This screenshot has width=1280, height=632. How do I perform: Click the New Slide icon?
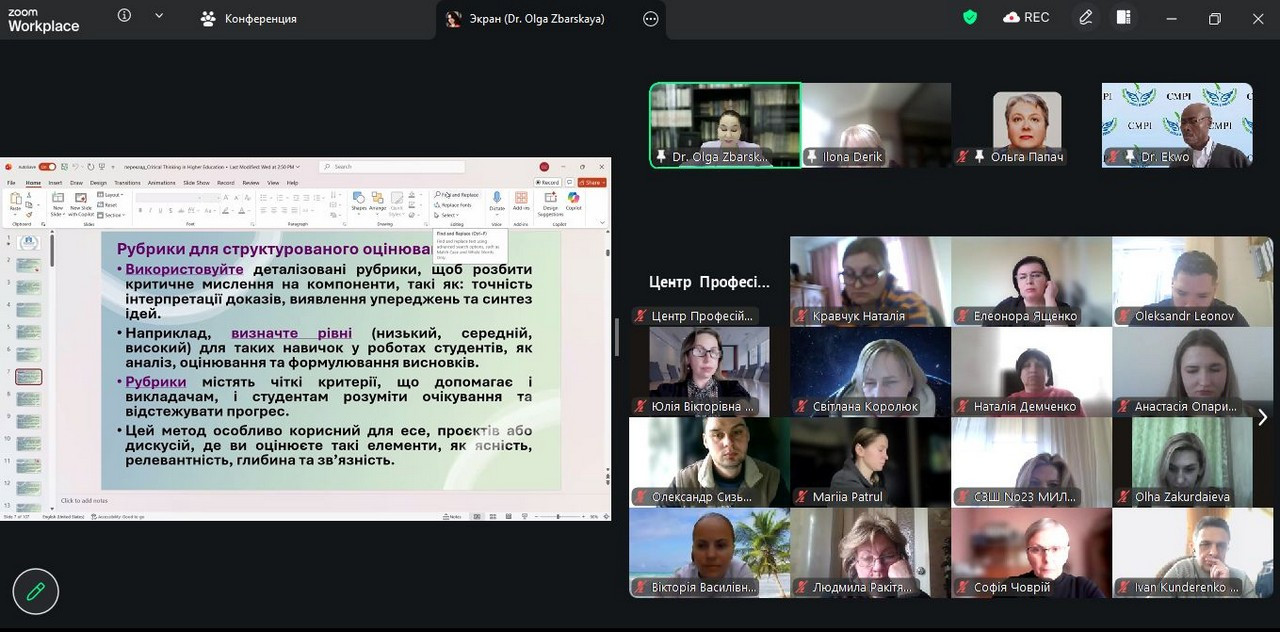coord(58,198)
